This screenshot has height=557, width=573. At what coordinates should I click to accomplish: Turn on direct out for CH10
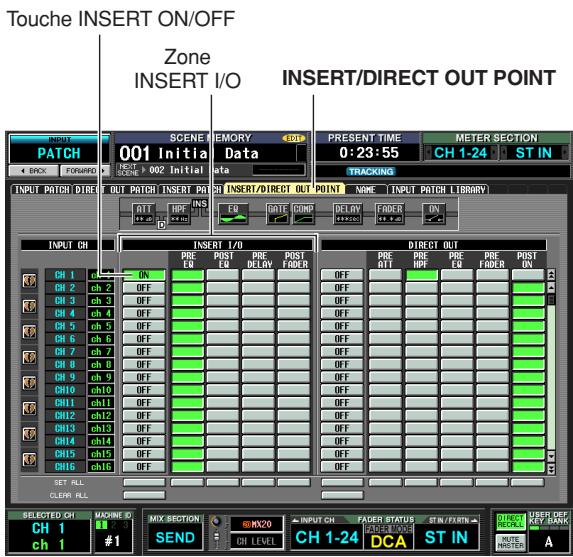342,390
